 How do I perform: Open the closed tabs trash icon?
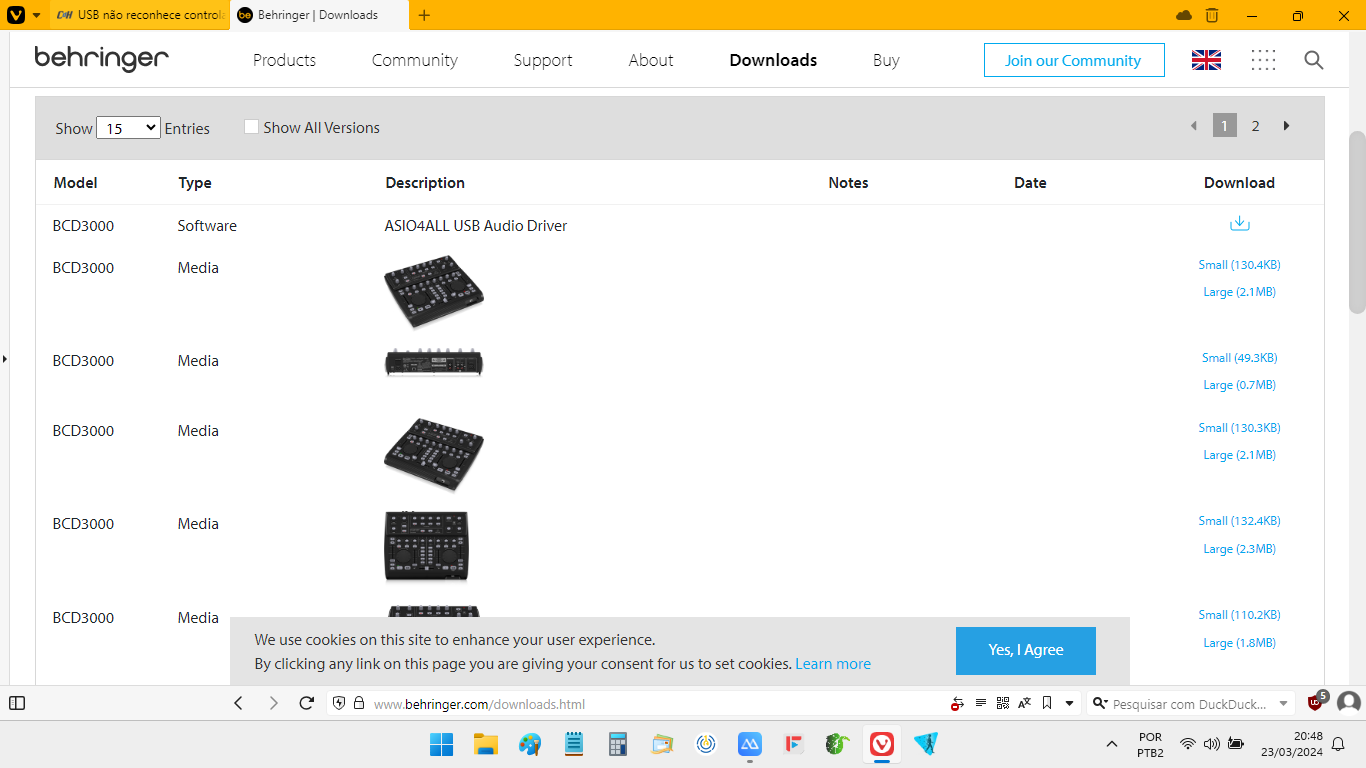(1212, 15)
